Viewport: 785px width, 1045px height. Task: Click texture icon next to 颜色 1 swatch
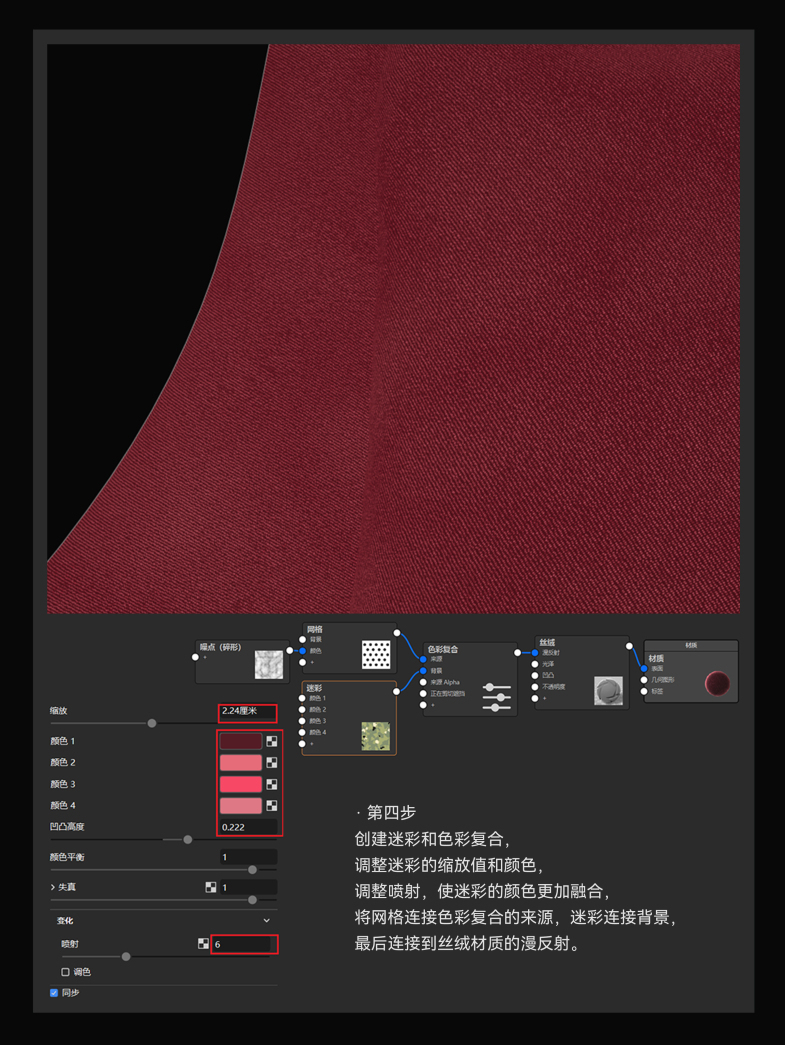pyautogui.click(x=272, y=741)
